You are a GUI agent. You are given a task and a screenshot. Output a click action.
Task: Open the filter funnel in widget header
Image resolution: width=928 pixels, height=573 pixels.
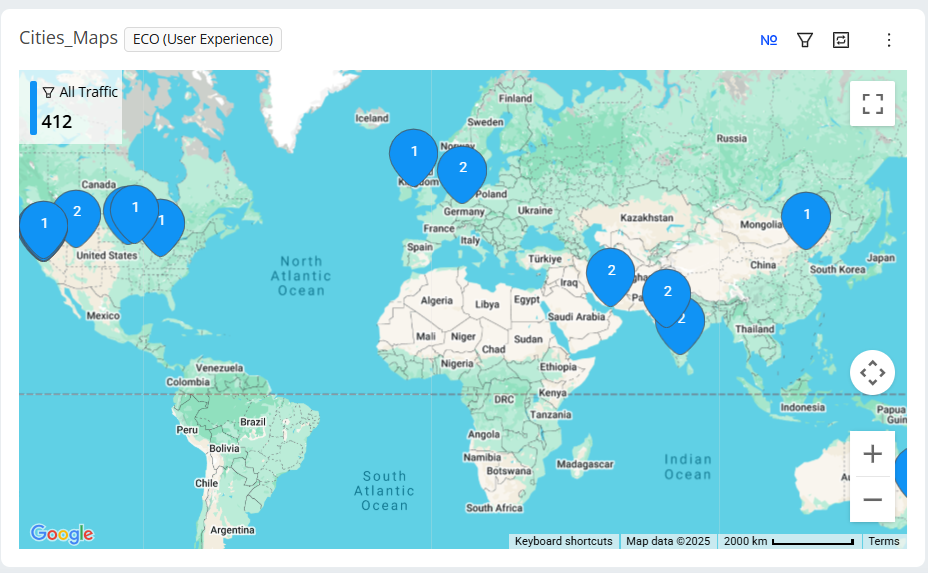[x=804, y=40]
